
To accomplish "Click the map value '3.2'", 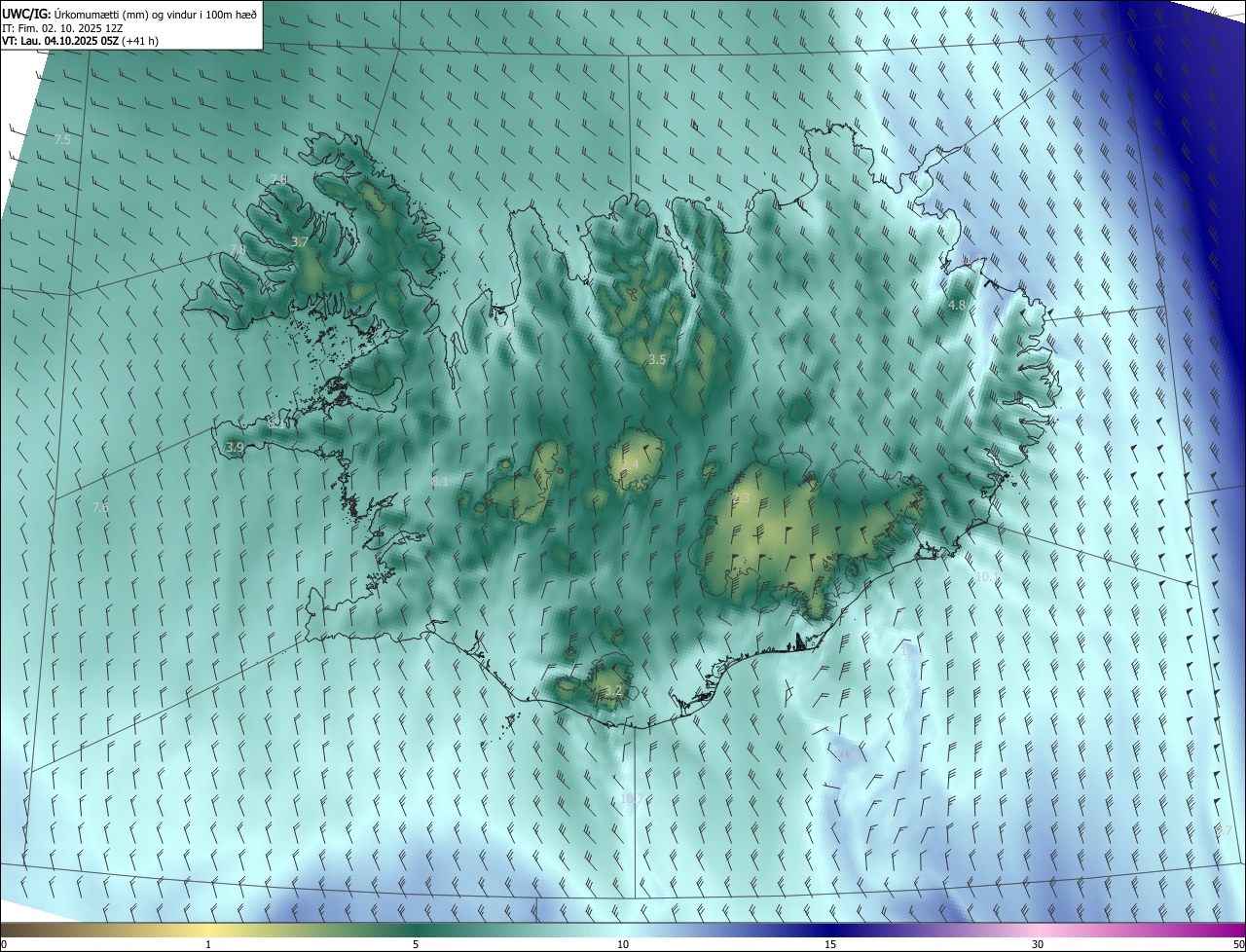I will tap(612, 692).
